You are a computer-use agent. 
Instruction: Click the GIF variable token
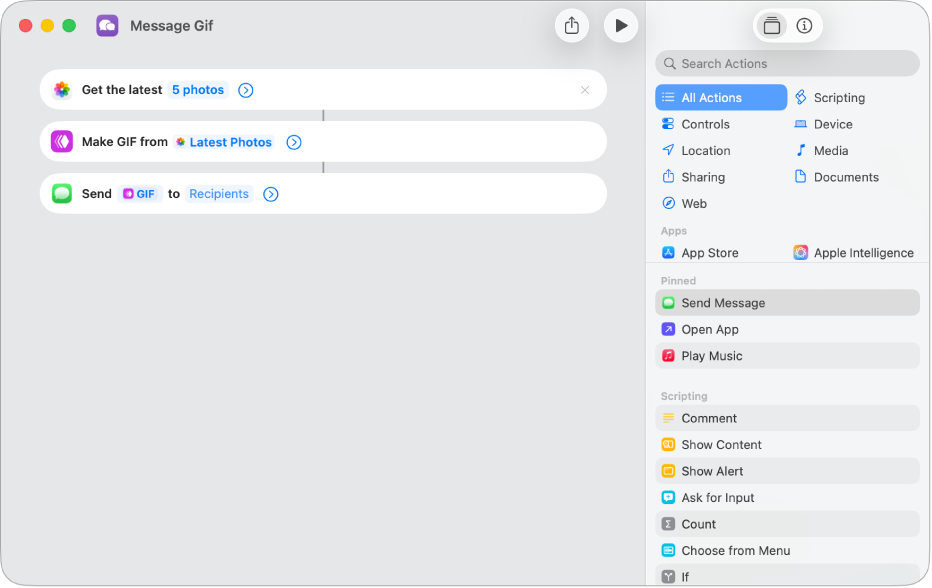(x=139, y=194)
